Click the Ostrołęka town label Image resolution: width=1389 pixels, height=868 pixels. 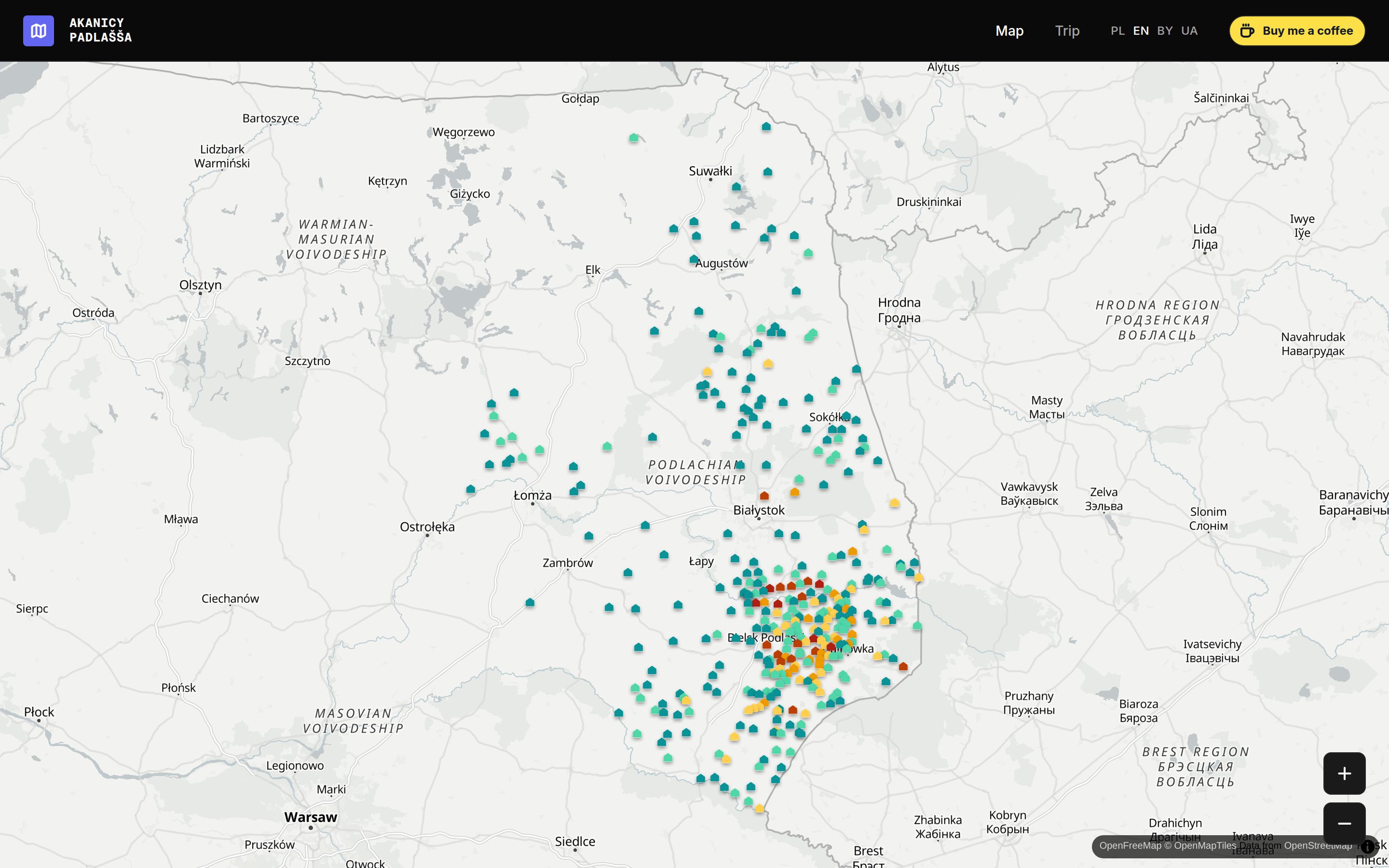coord(427,527)
